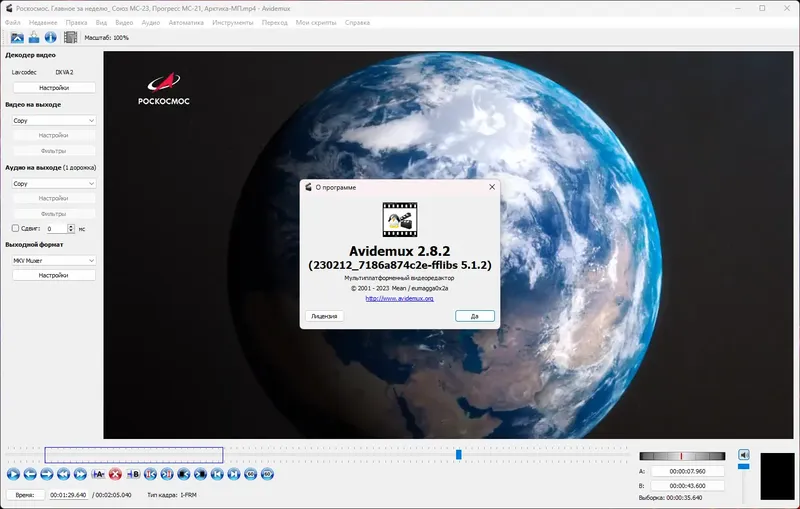Adjust the vertical volume slider
800x509 pixels.
(x=744, y=466)
